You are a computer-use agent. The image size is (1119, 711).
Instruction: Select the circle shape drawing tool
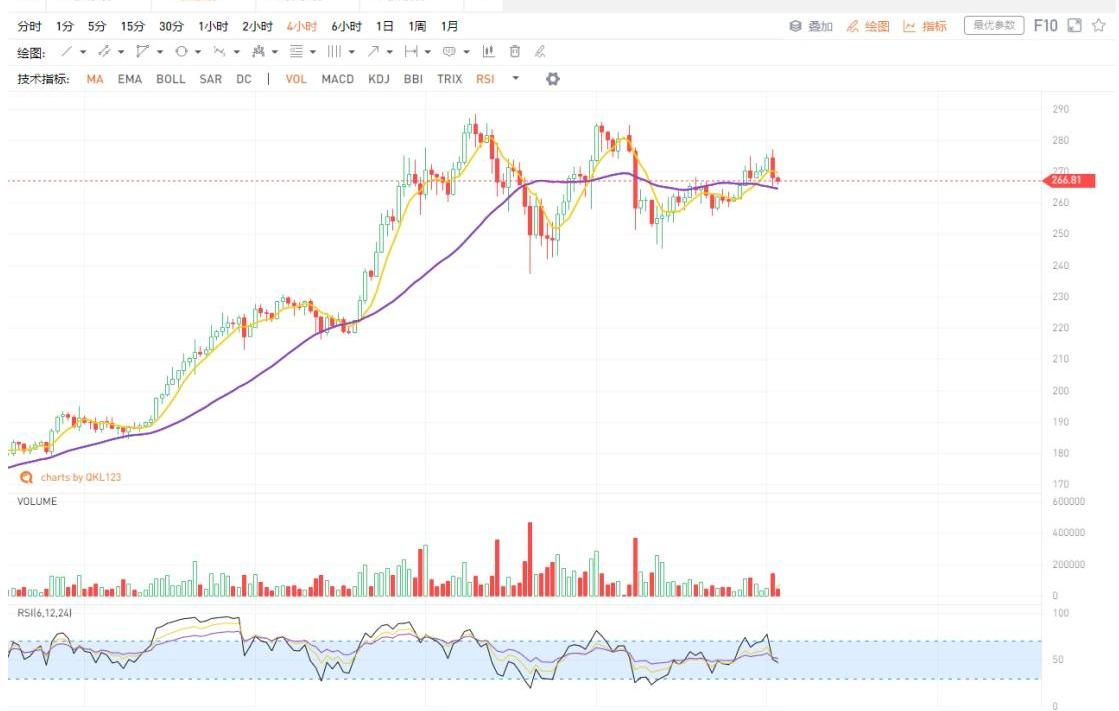[181, 52]
